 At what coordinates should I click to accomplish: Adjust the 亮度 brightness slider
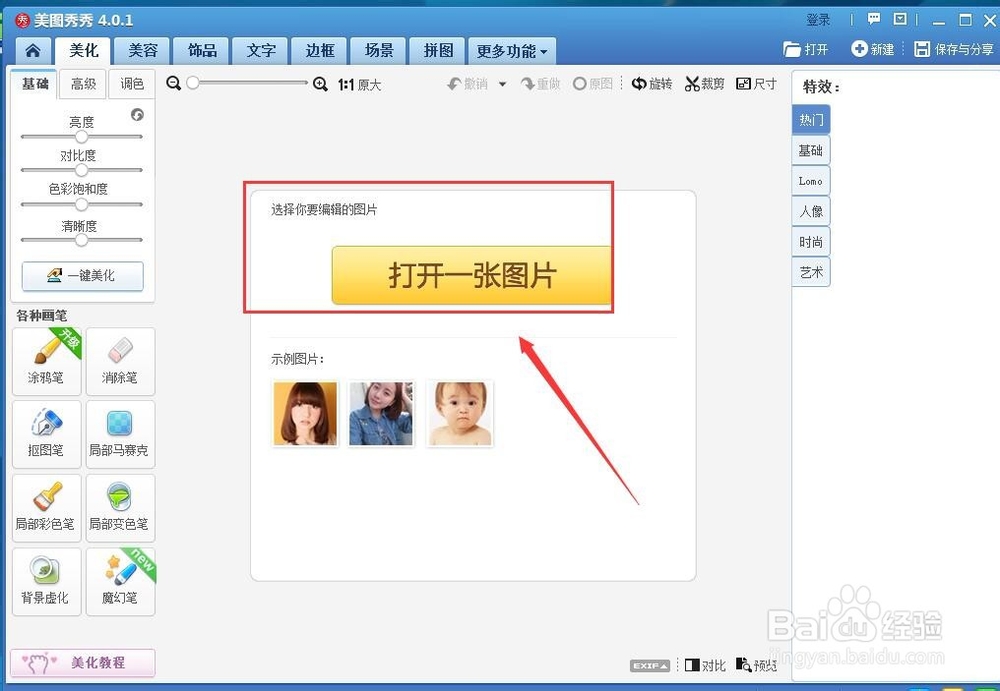click(82, 137)
